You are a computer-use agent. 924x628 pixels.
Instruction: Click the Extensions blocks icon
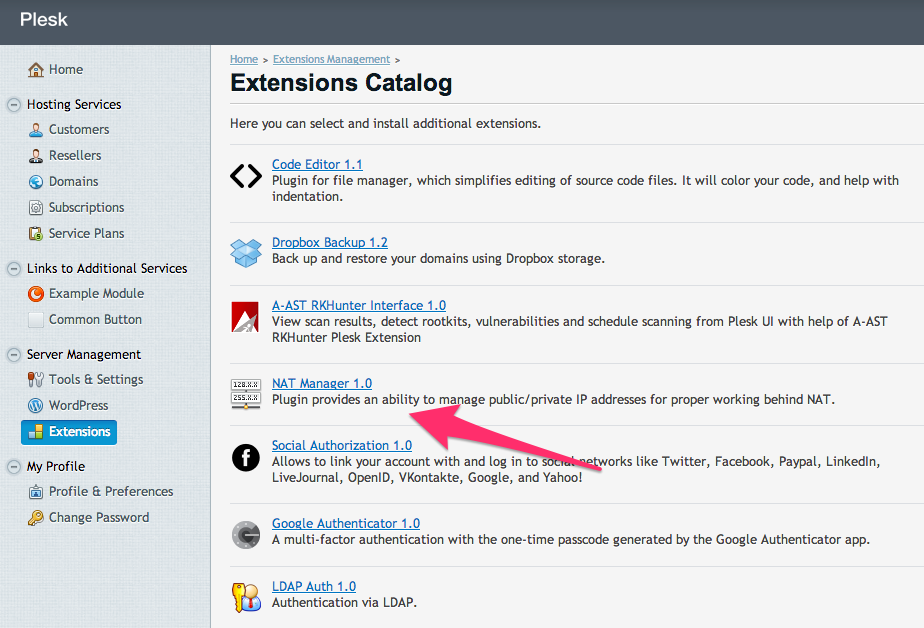[x=36, y=432]
